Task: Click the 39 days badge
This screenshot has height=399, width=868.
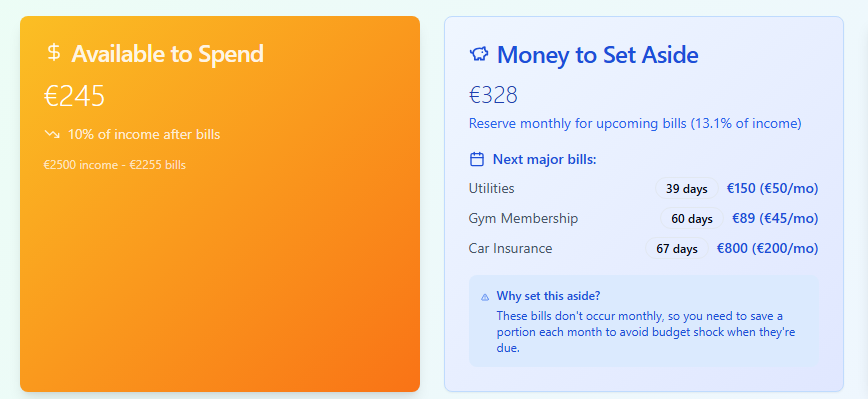Action: (686, 189)
